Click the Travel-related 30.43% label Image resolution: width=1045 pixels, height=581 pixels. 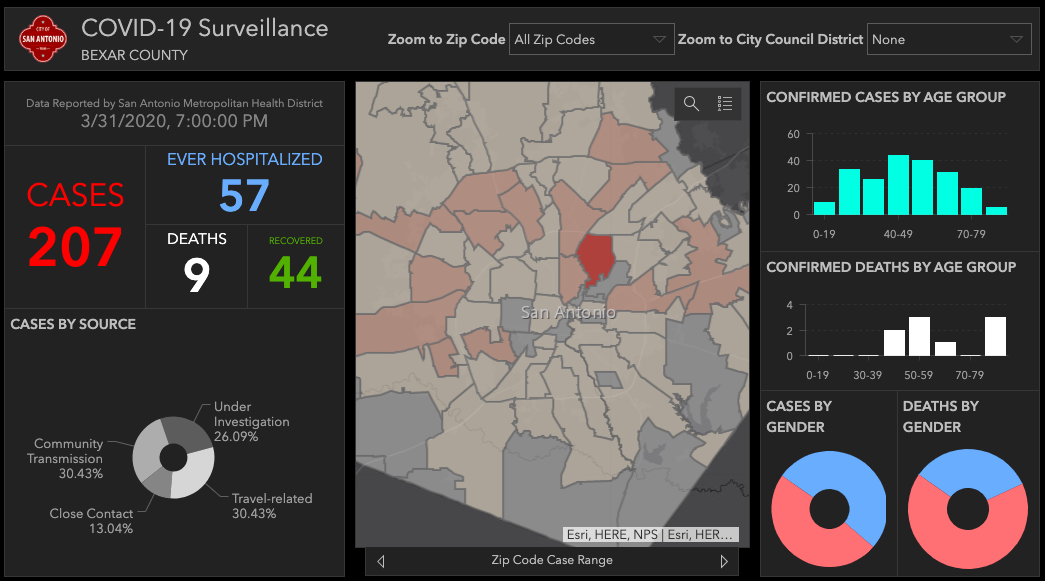pos(272,506)
